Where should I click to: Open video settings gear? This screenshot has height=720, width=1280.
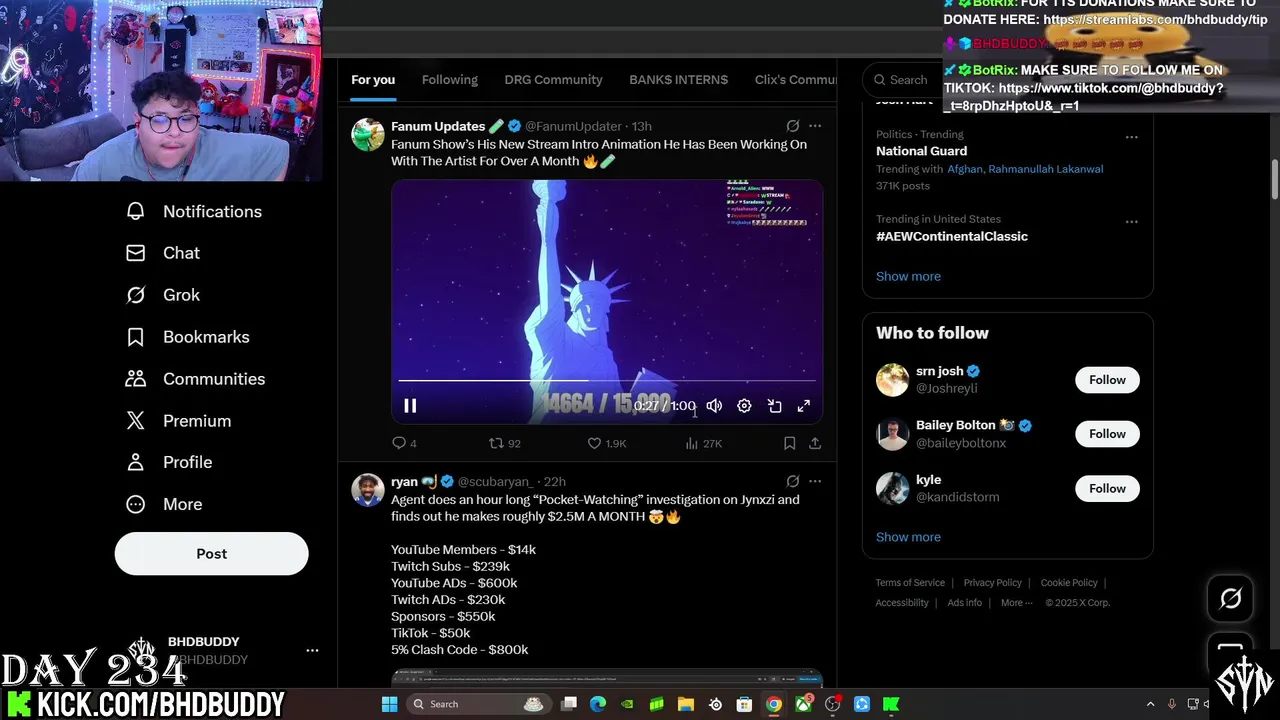(x=744, y=406)
